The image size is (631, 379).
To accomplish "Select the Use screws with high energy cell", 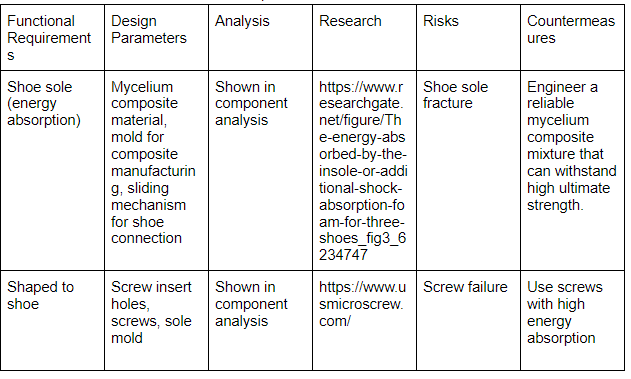I will (573, 321).
